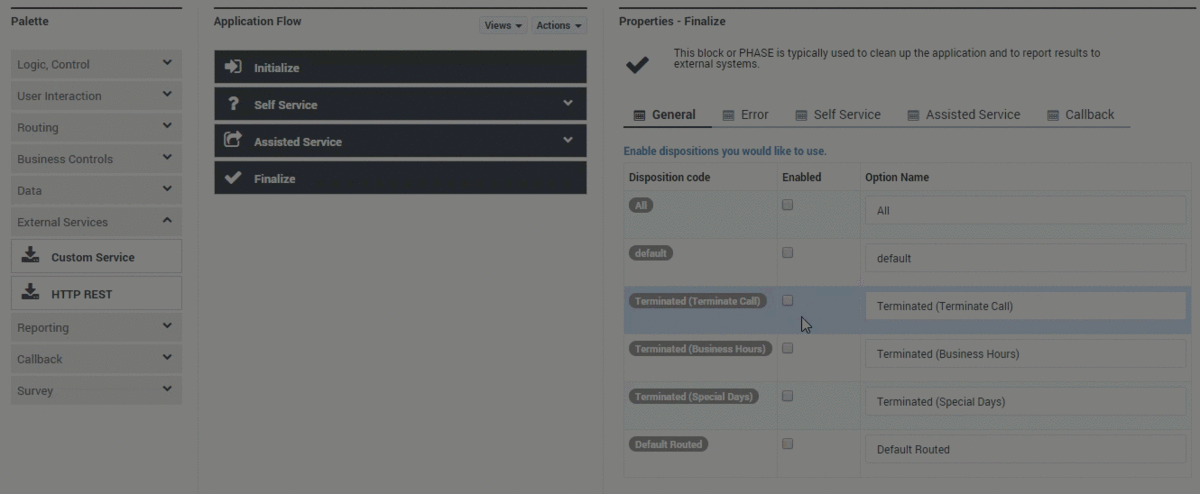Screen dimensions: 1200x494
Task: Click the Assisted Service share icon
Action: [233, 141]
